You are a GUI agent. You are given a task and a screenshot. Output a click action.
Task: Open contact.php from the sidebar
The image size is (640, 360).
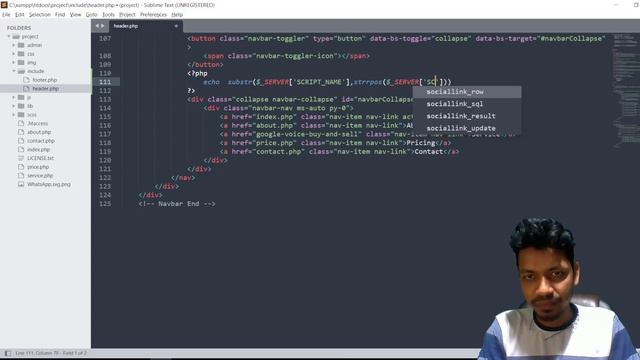tap(41, 140)
